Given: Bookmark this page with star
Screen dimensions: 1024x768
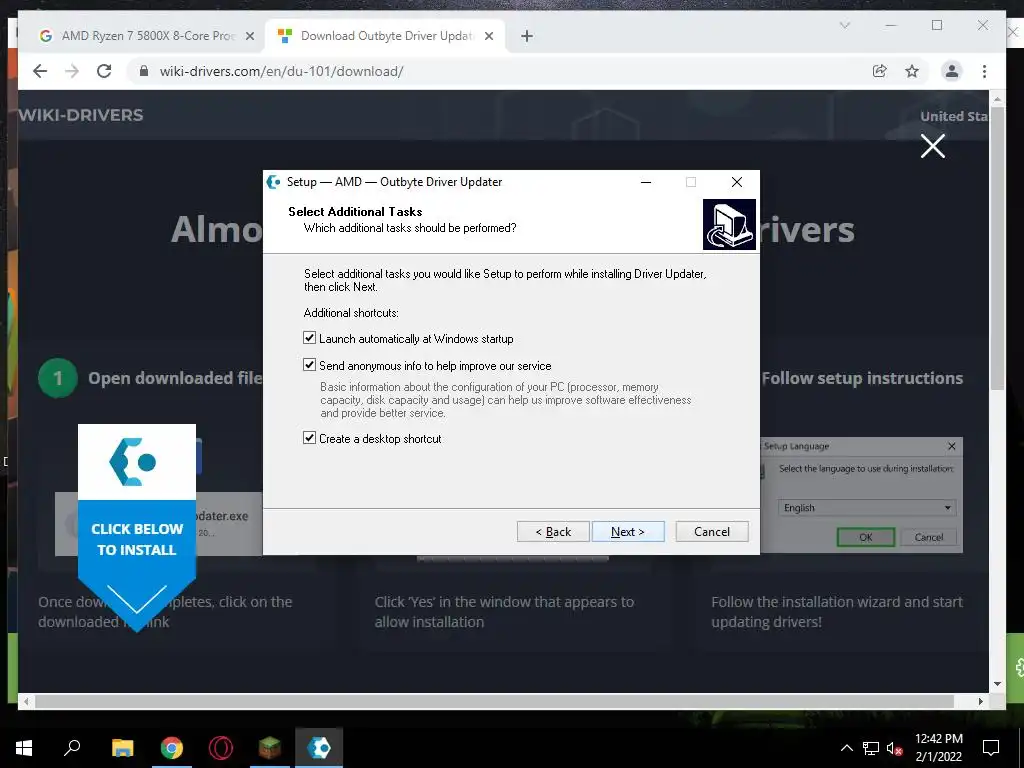Looking at the screenshot, I should [x=912, y=71].
